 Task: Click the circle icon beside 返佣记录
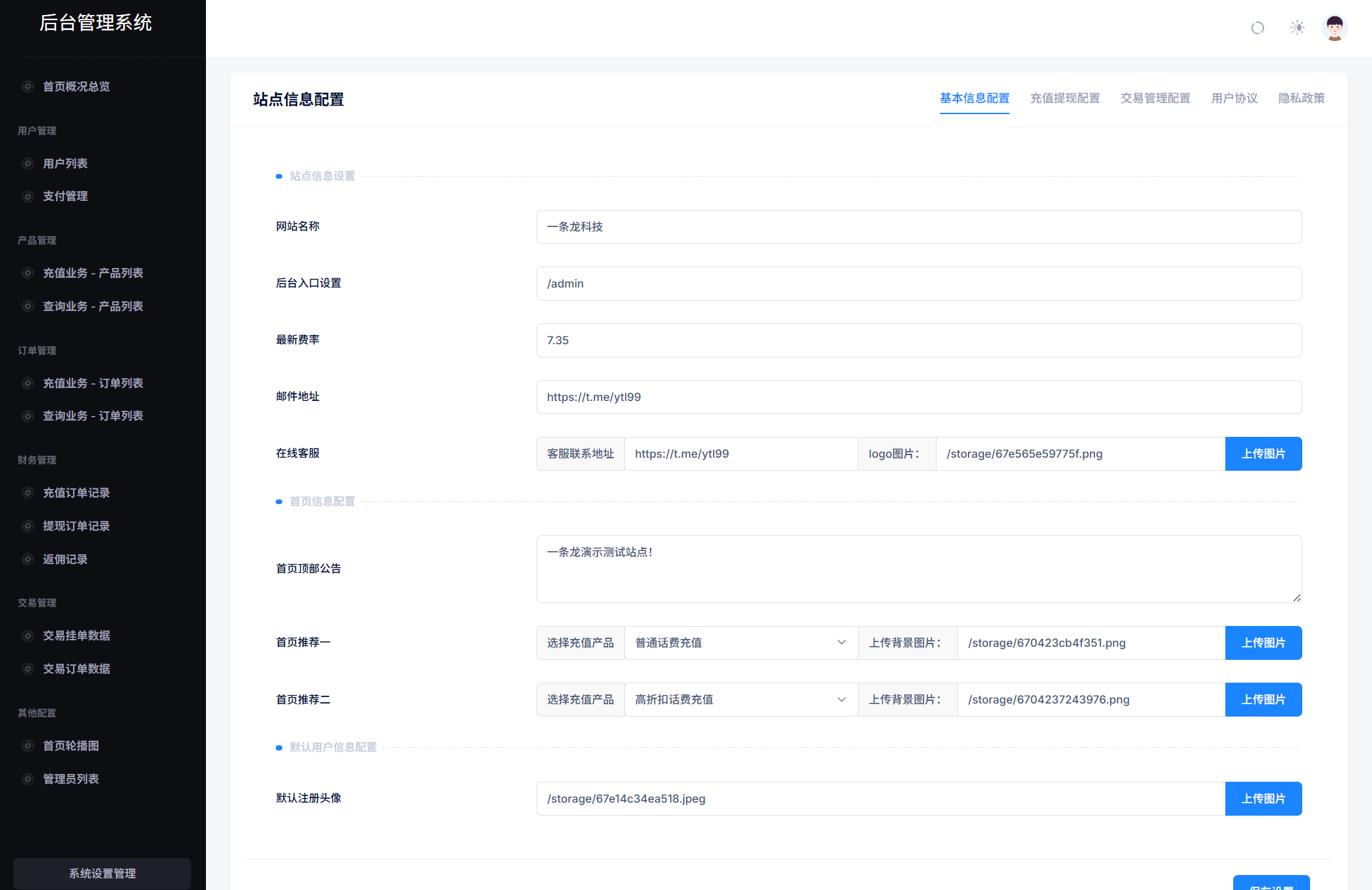tap(28, 559)
